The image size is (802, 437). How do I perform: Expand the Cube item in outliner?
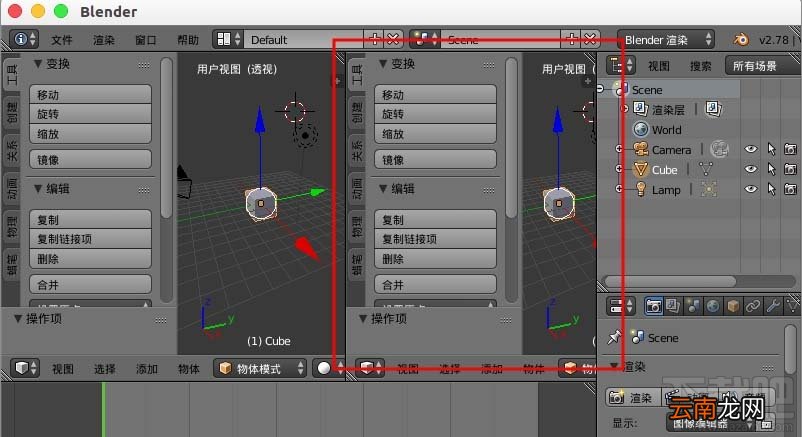point(619,169)
